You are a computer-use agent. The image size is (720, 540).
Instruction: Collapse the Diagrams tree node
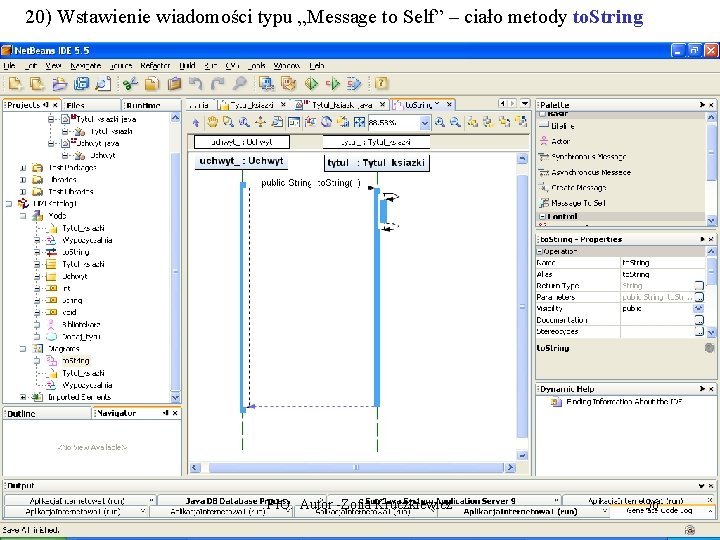[23, 349]
